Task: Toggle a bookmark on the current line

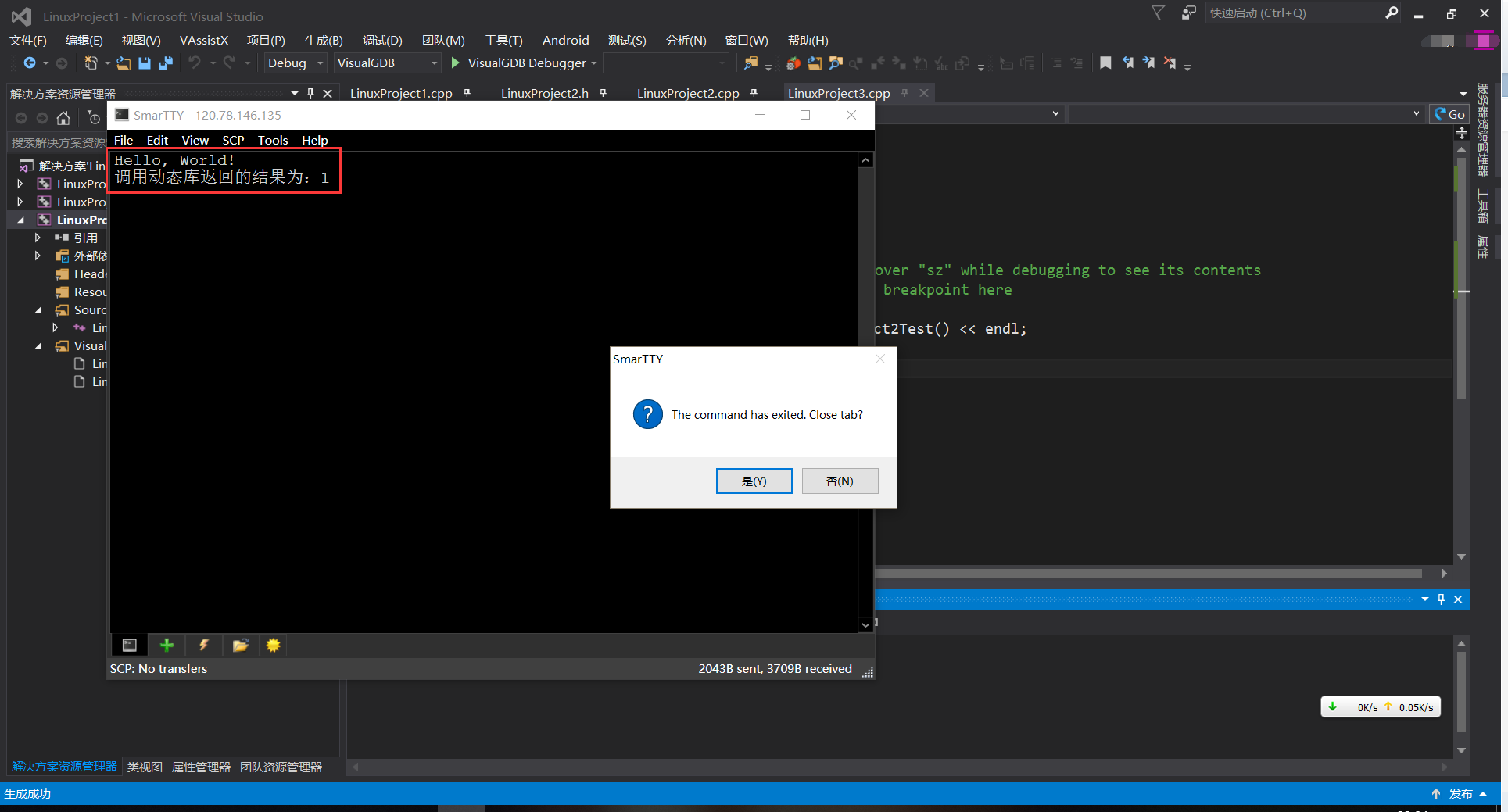Action: 1105,63
